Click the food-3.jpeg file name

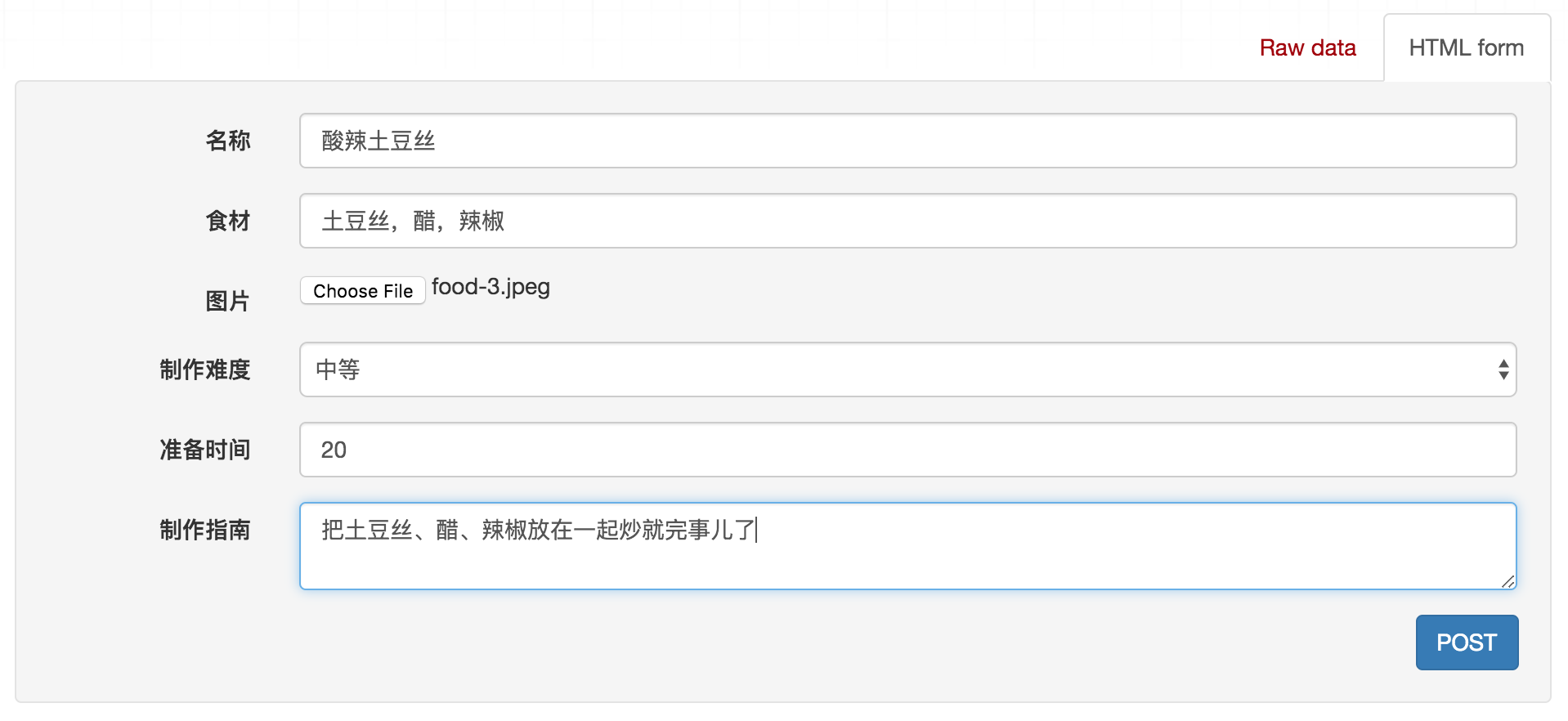tap(491, 287)
